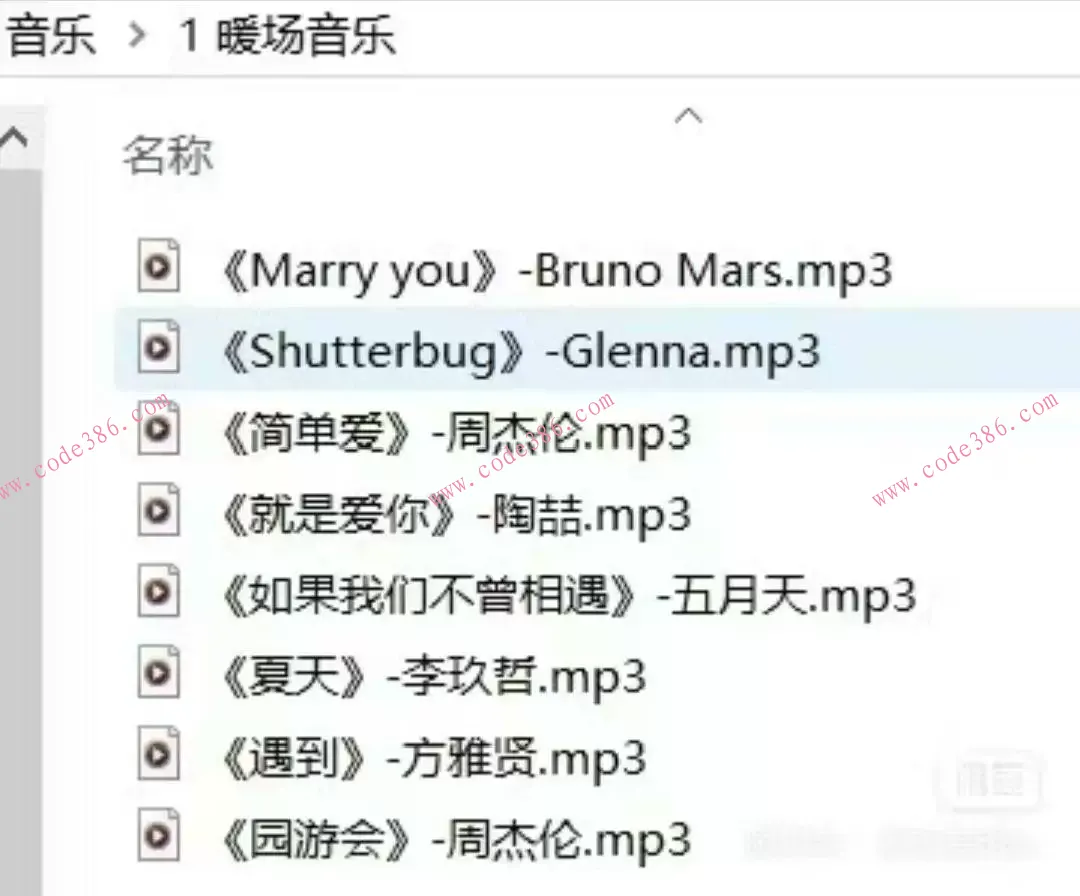
Task: Click the Shutterbug mp3 file icon
Action: pyautogui.click(x=158, y=348)
